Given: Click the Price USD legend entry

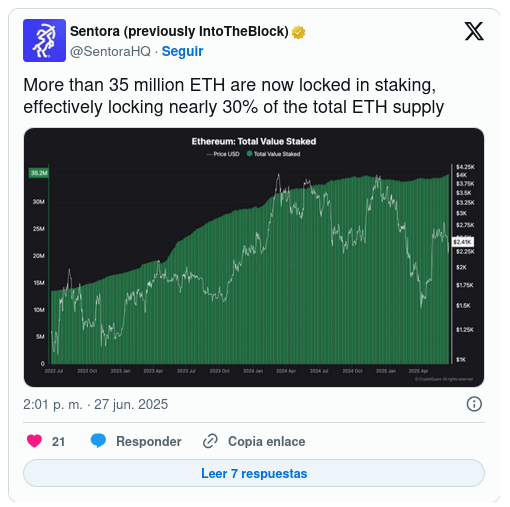Looking at the screenshot, I should (223, 154).
